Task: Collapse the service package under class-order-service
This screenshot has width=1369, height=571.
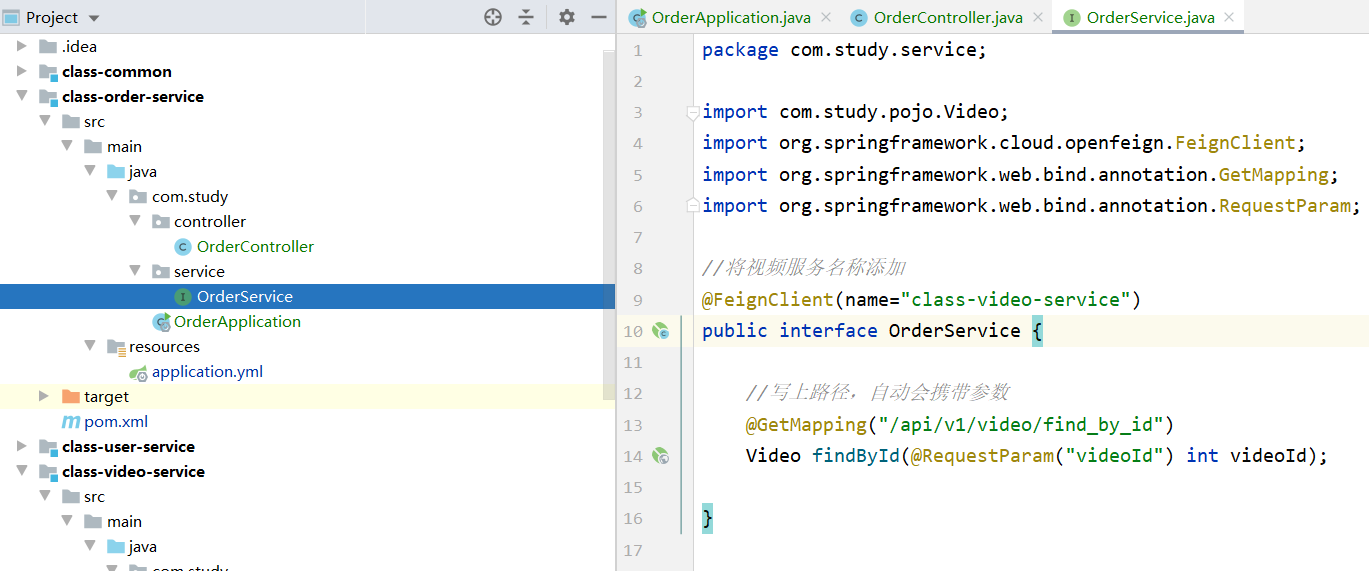Action: pos(135,271)
